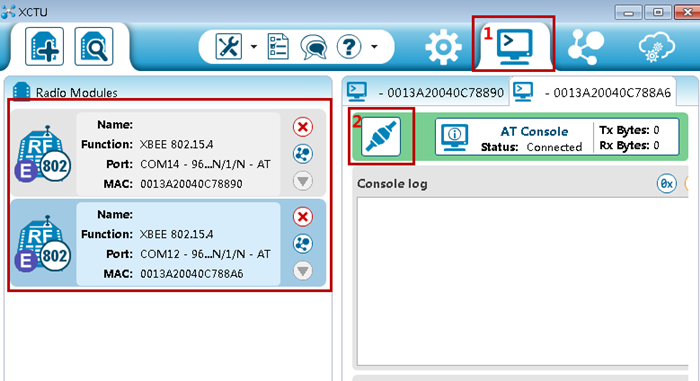The height and width of the screenshot is (381, 700).
Task: Click the COM14 port text
Action: tap(205, 164)
